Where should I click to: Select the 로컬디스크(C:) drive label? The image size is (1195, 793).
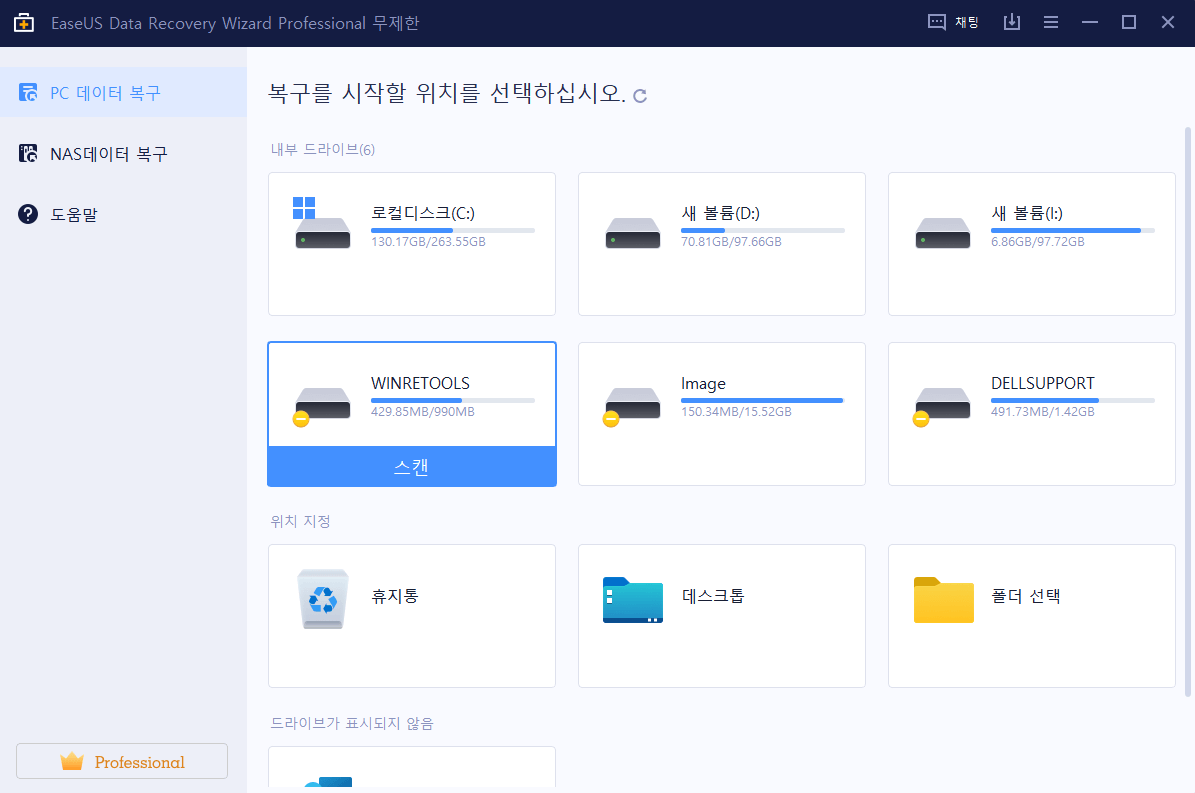click(423, 213)
